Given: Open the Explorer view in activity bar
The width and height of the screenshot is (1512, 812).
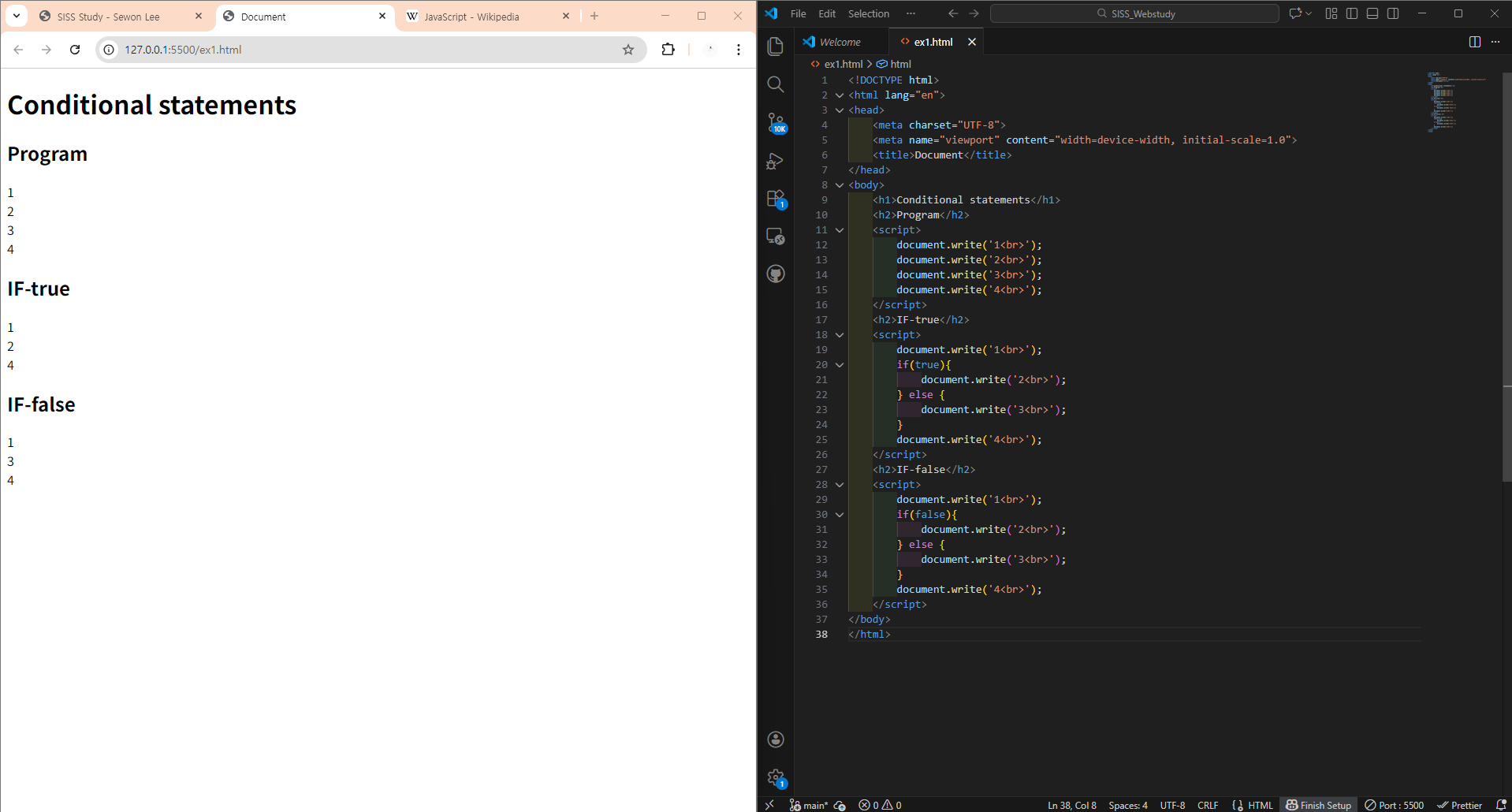Looking at the screenshot, I should [x=776, y=47].
